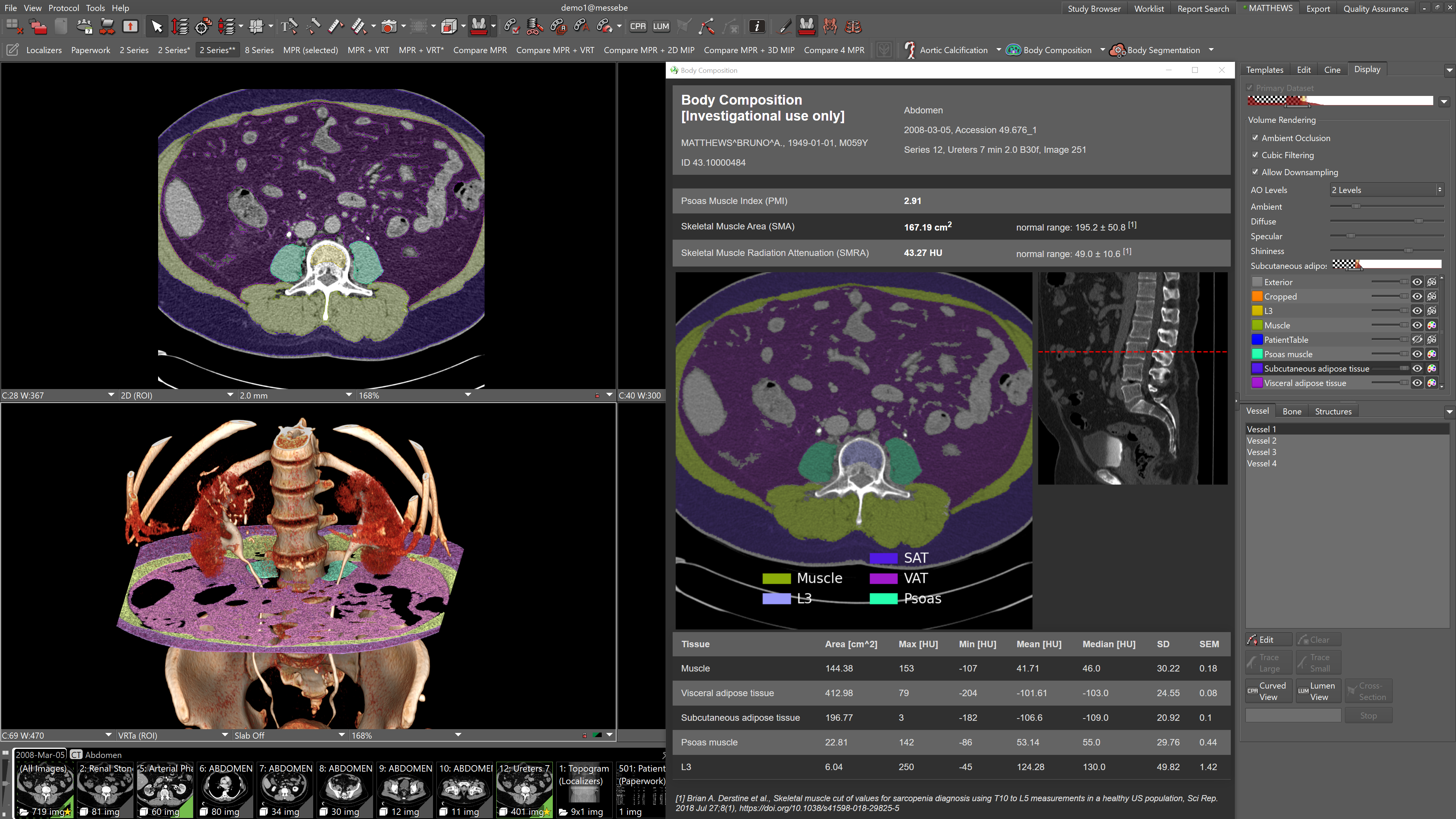The height and width of the screenshot is (819, 1456).
Task: Open the Tools menu
Action: [x=95, y=8]
